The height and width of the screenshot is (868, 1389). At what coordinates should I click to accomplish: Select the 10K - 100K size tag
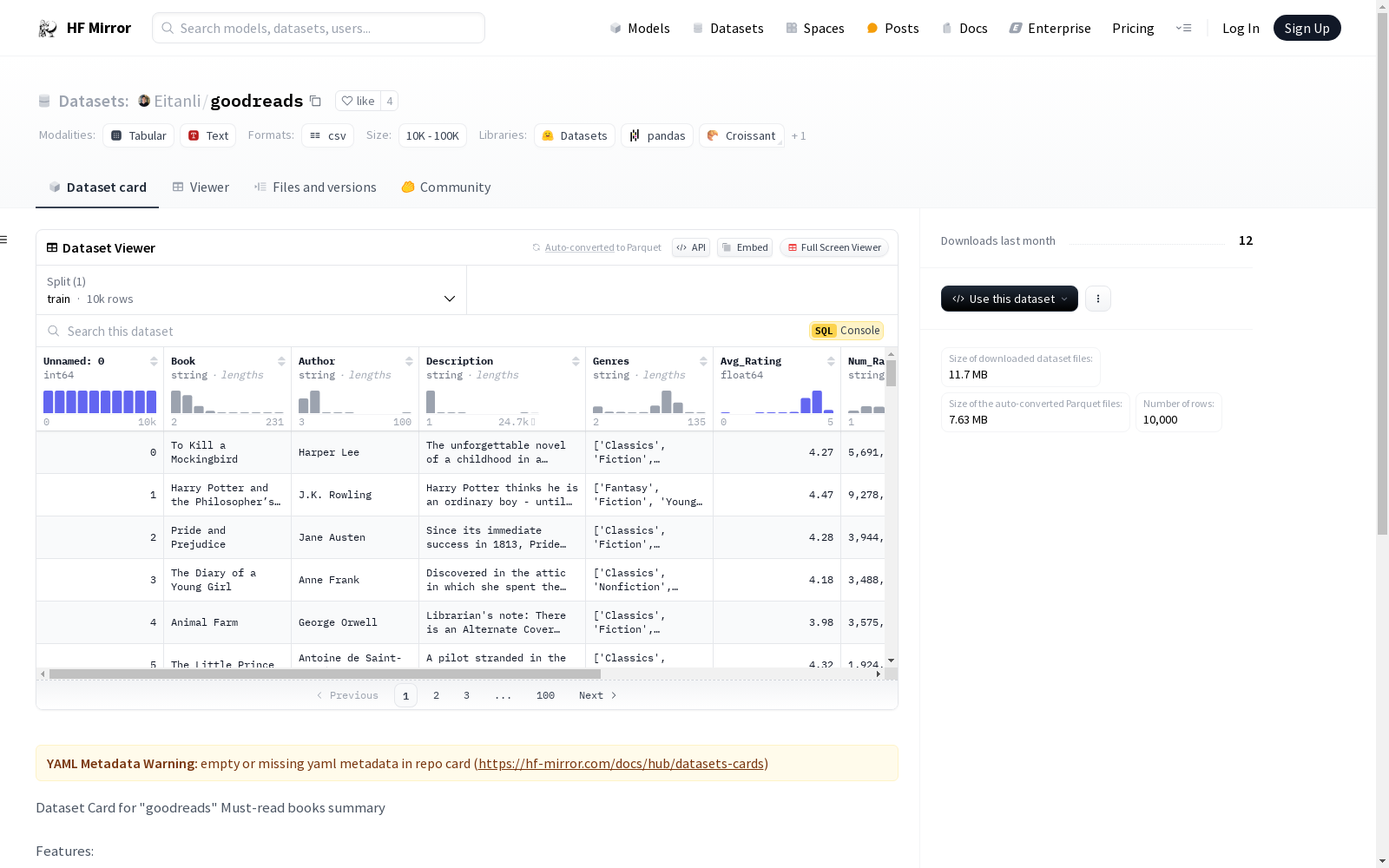click(432, 135)
